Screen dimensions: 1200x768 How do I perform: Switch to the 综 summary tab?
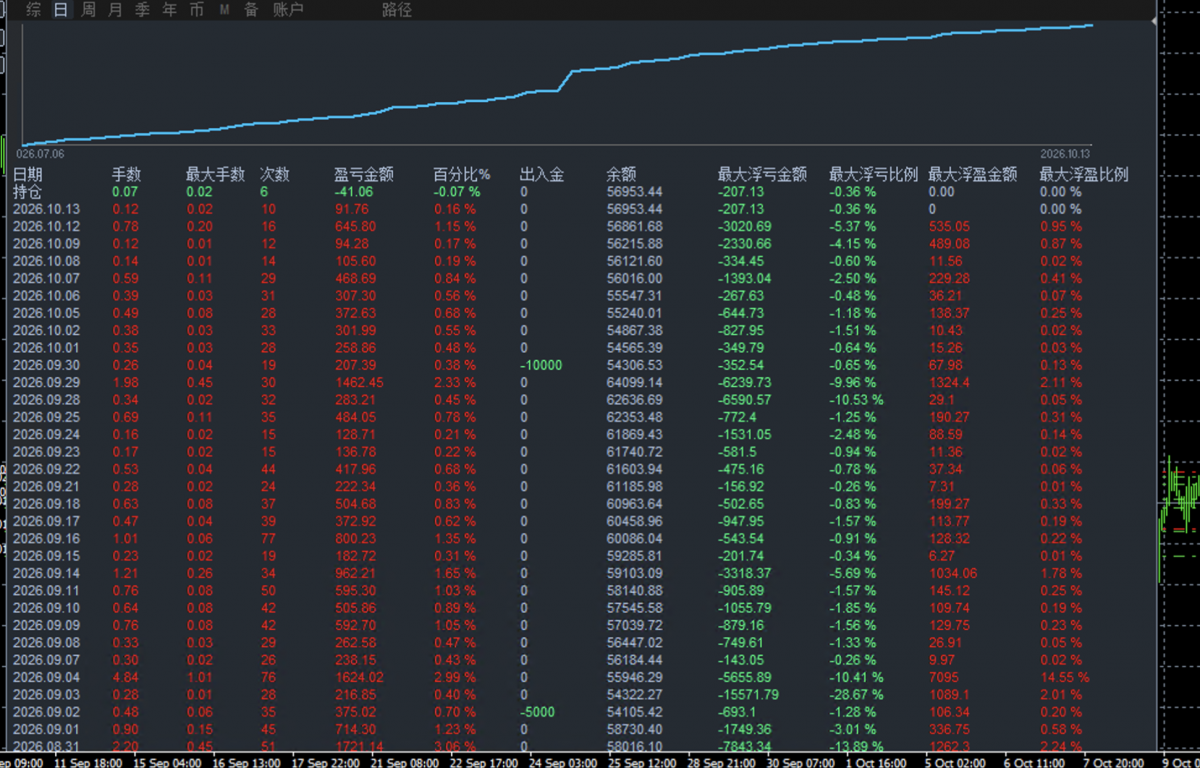(x=34, y=10)
